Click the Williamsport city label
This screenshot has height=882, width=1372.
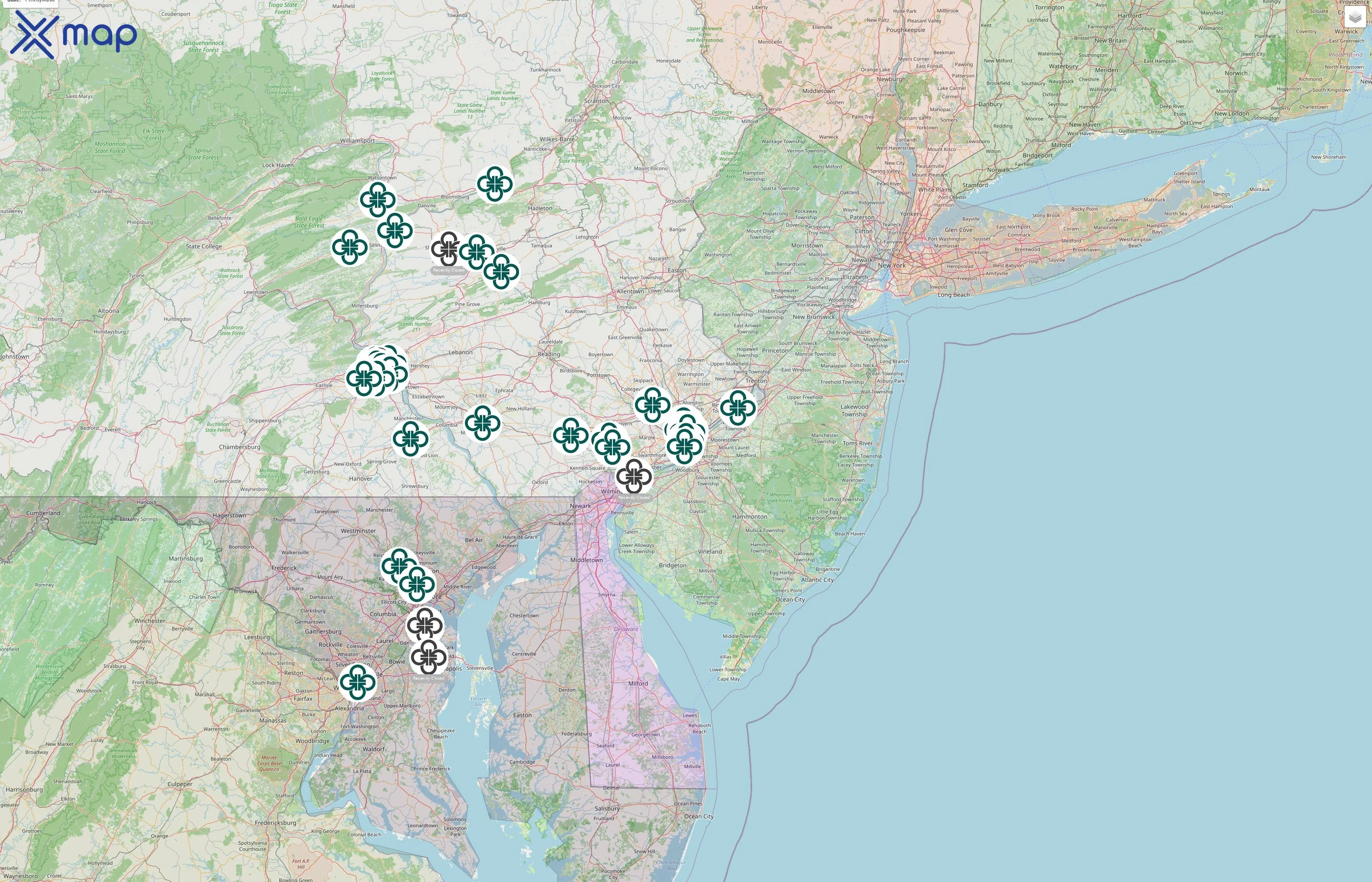coord(357,140)
